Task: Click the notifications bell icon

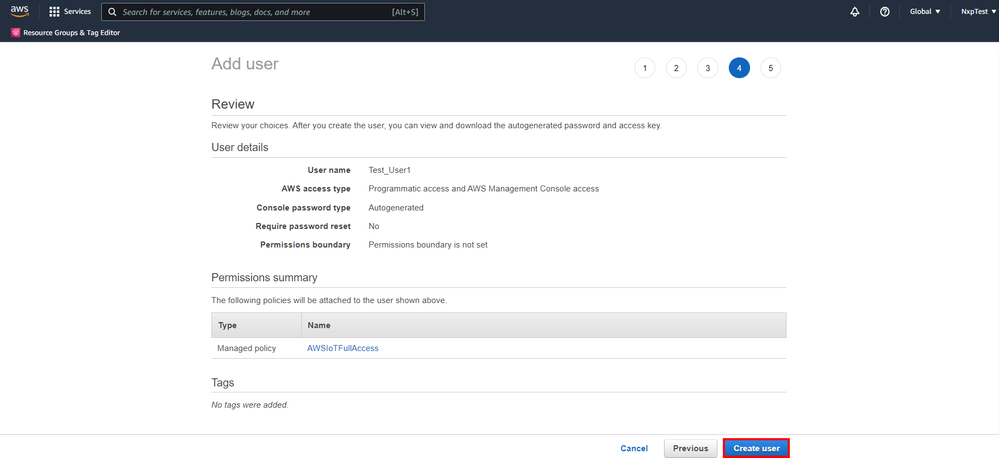Action: click(855, 12)
